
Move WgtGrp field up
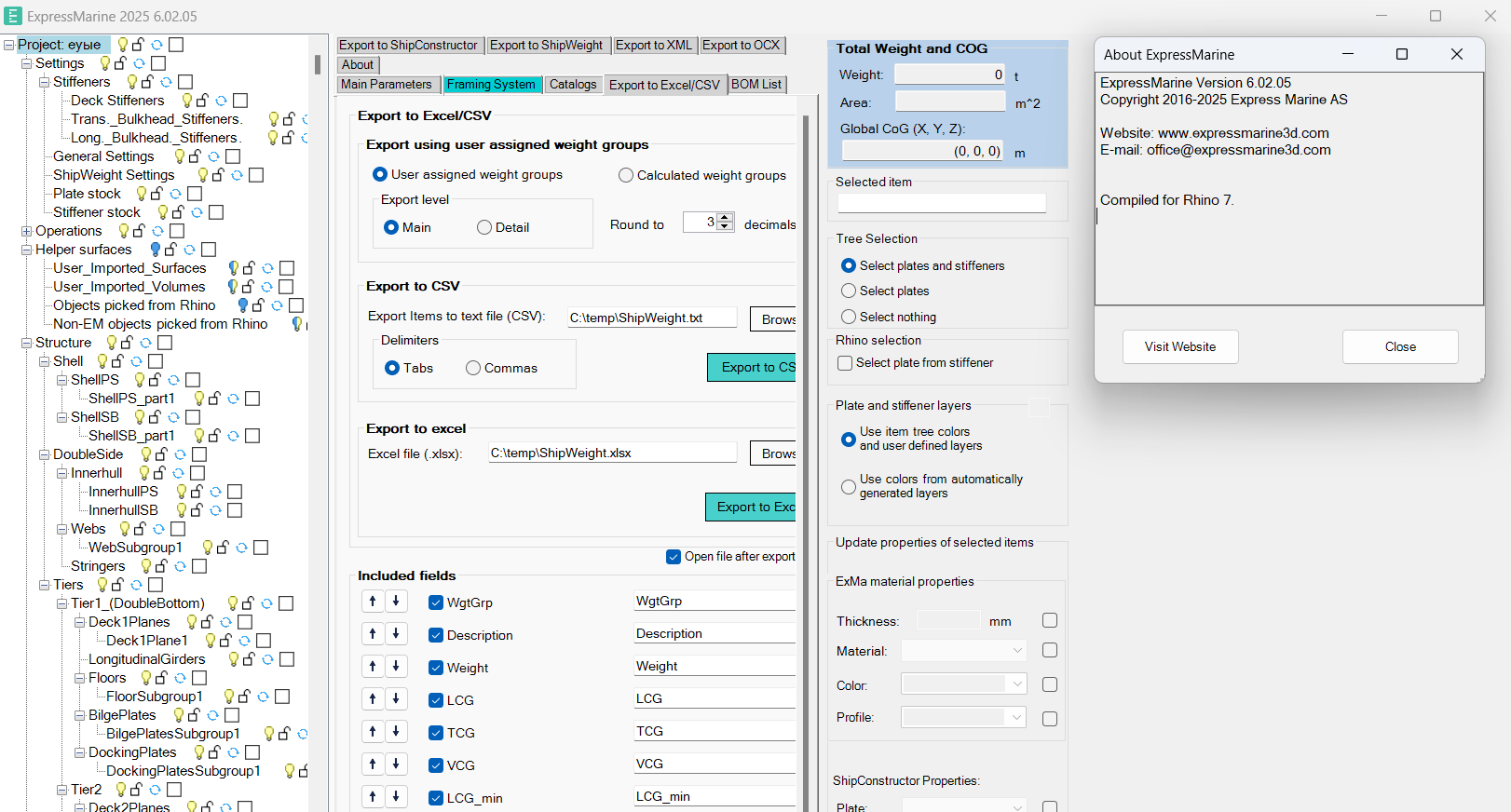[373, 602]
